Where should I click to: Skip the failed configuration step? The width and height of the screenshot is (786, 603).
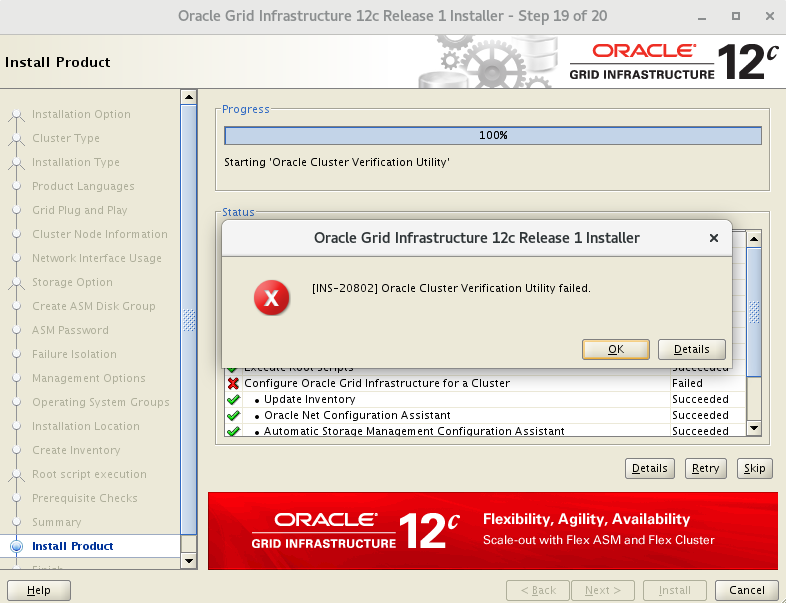pyautogui.click(x=754, y=468)
